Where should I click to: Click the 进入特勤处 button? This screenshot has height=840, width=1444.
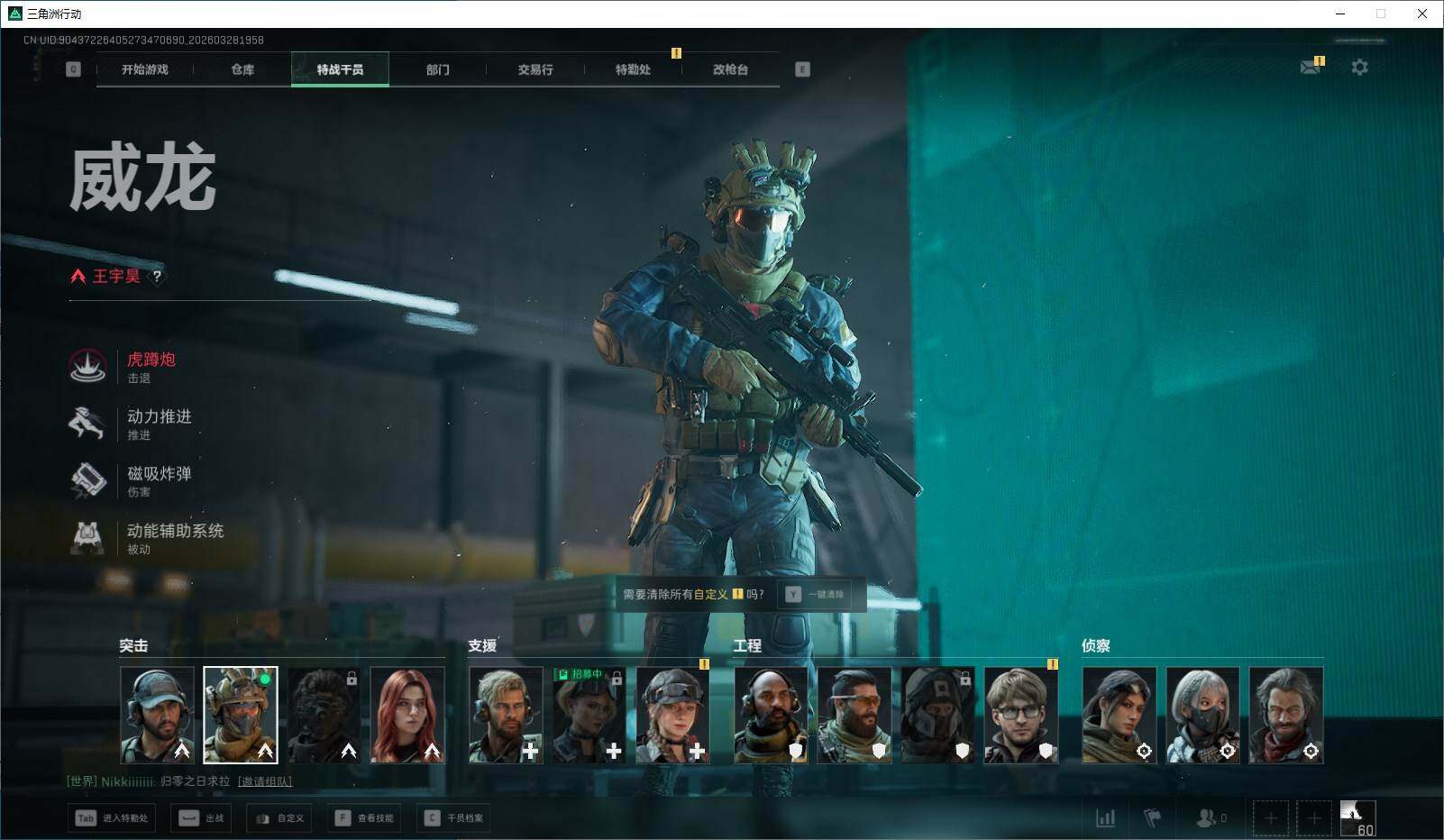coord(112,817)
